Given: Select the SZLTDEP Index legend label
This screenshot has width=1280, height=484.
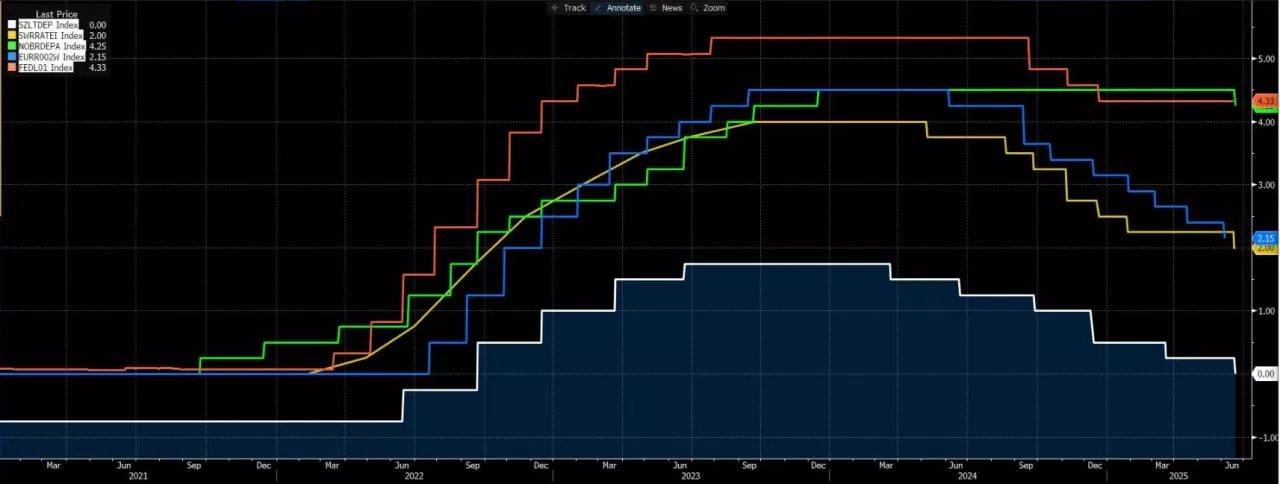Looking at the screenshot, I should click(x=50, y=24).
